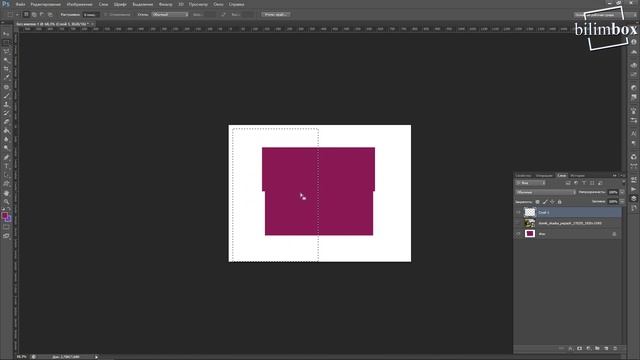Image resolution: width=640 pixels, height=360 pixels.
Task: Select the Zoom tool
Action: [x=6, y=202]
